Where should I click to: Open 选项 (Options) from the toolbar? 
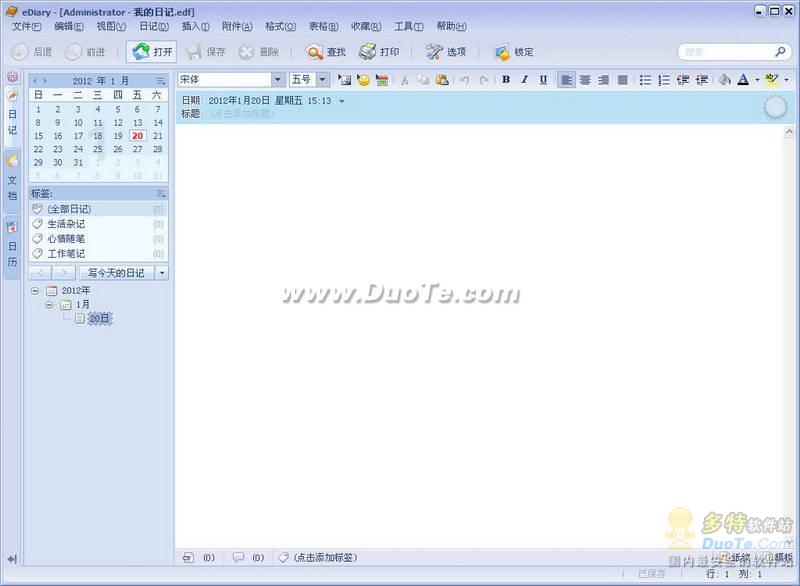click(446, 52)
